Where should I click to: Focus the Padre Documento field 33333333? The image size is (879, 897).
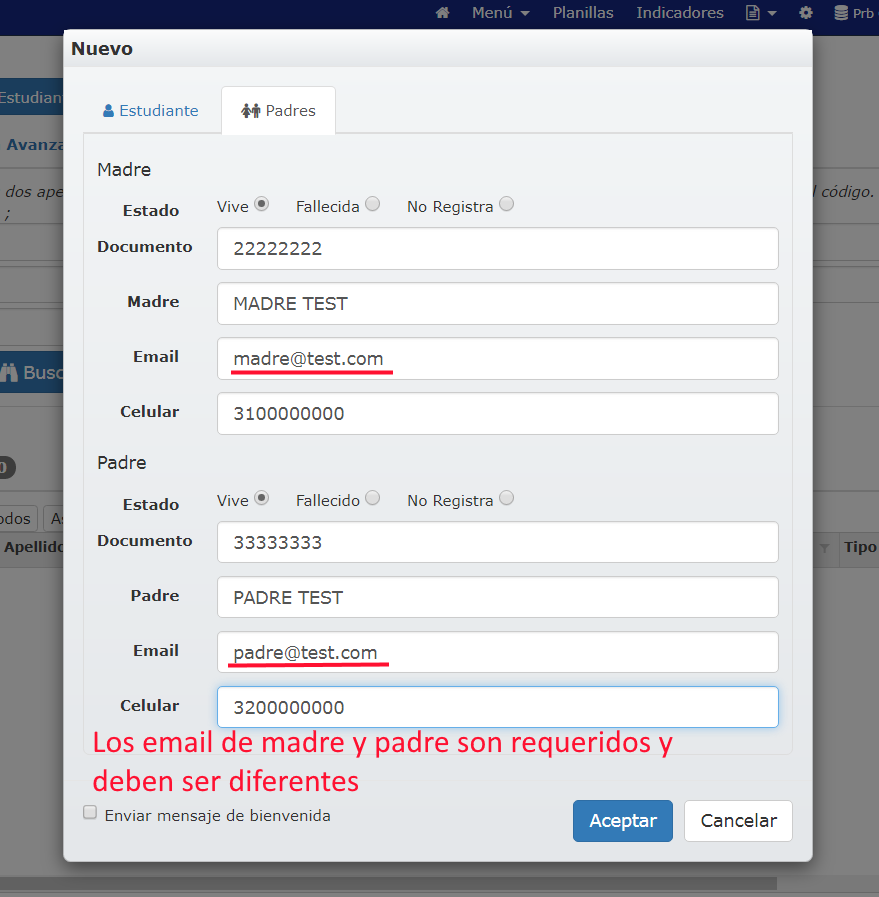[498, 542]
